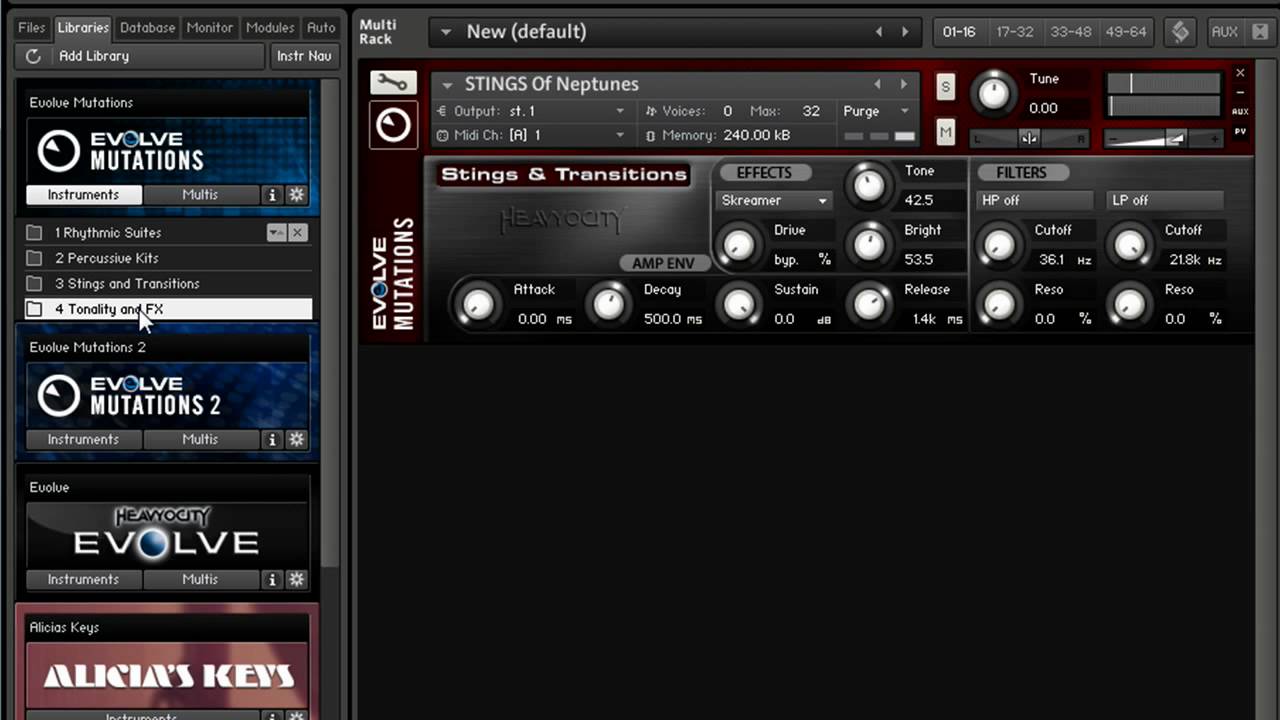The width and height of the screenshot is (1280, 720).
Task: Toggle the LP off filter switch
Action: (1165, 200)
